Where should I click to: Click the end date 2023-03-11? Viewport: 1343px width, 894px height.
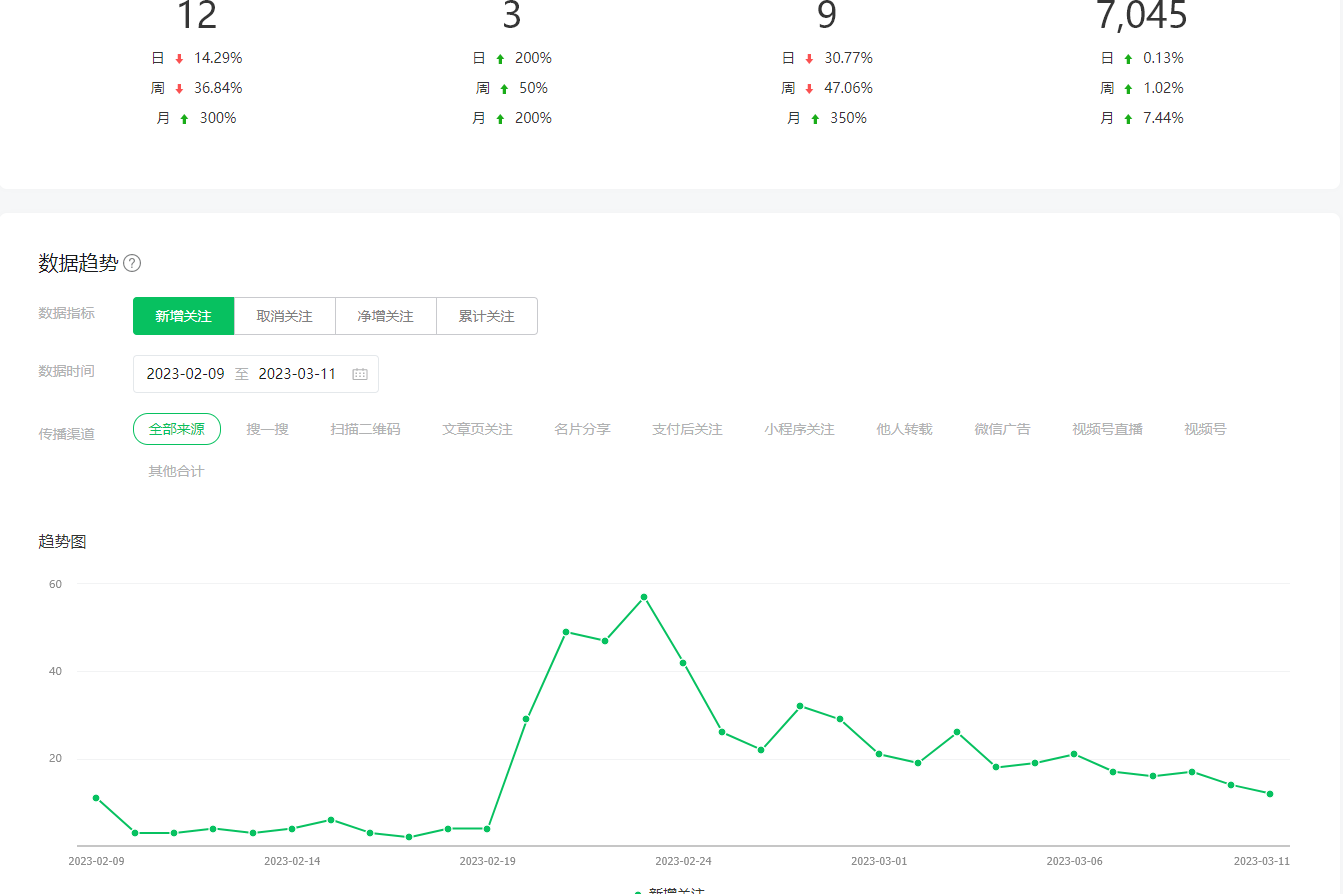point(297,374)
